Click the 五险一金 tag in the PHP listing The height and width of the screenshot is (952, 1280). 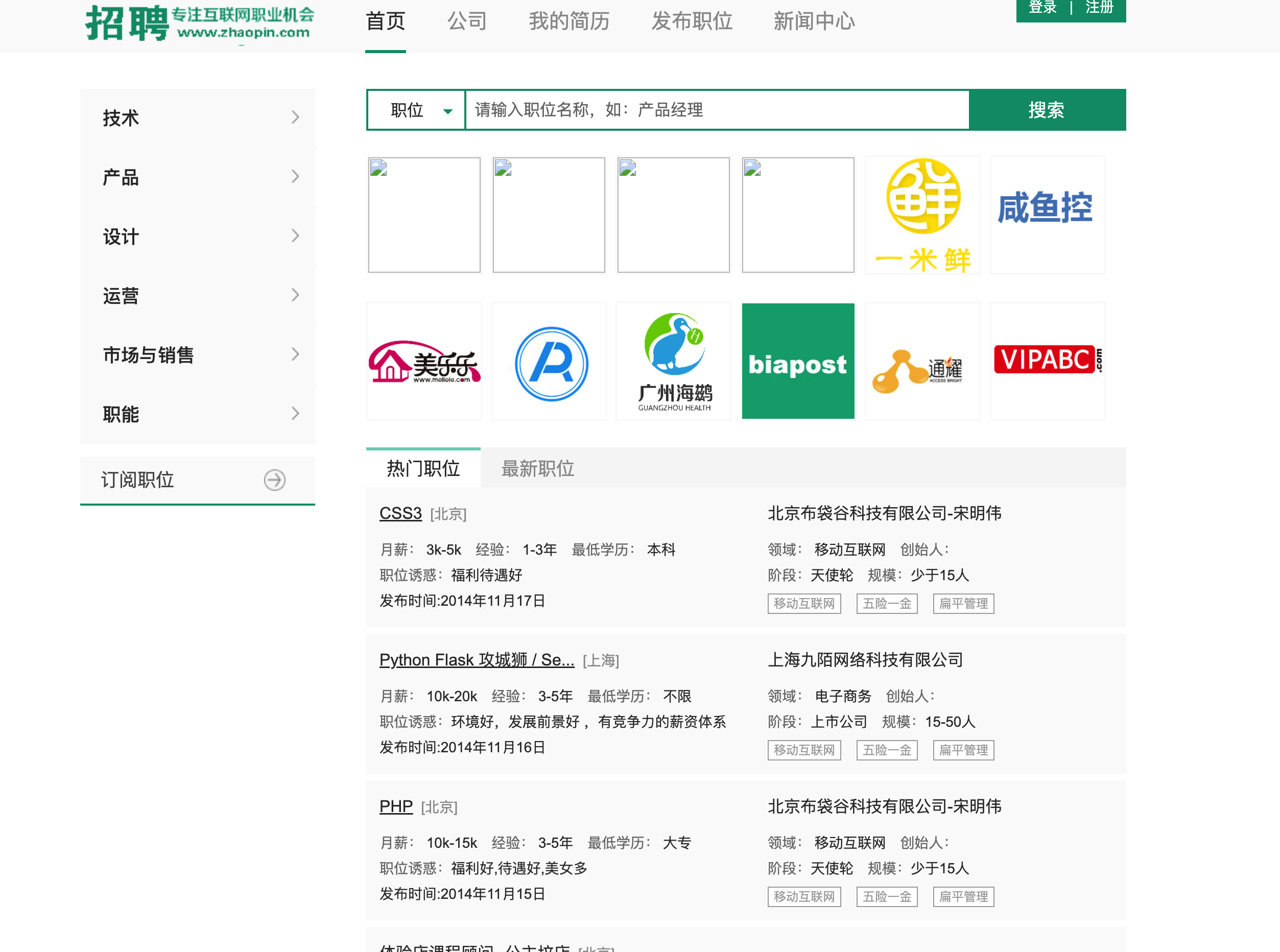pos(887,897)
